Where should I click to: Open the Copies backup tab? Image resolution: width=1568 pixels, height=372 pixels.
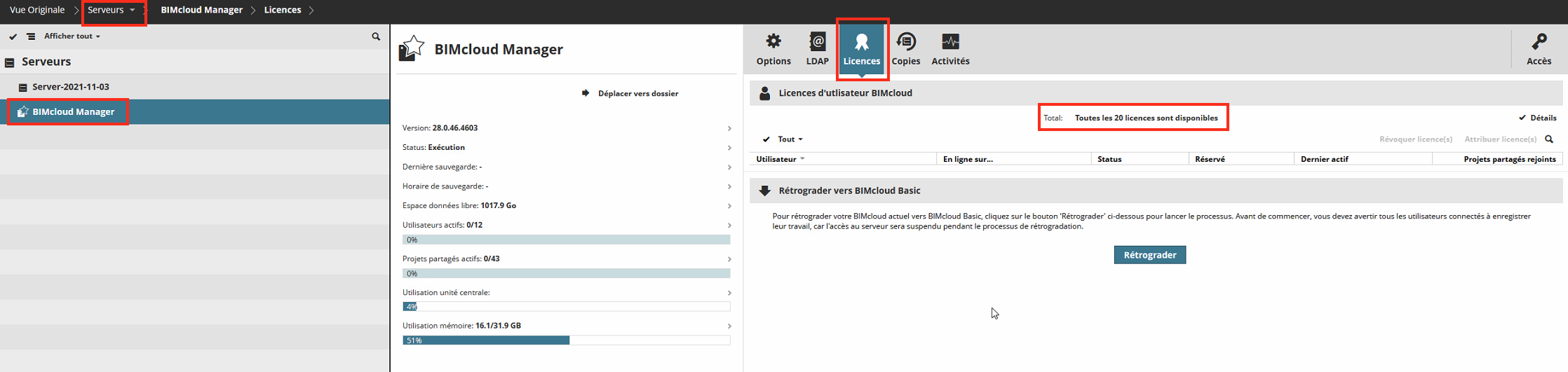[x=906, y=49]
